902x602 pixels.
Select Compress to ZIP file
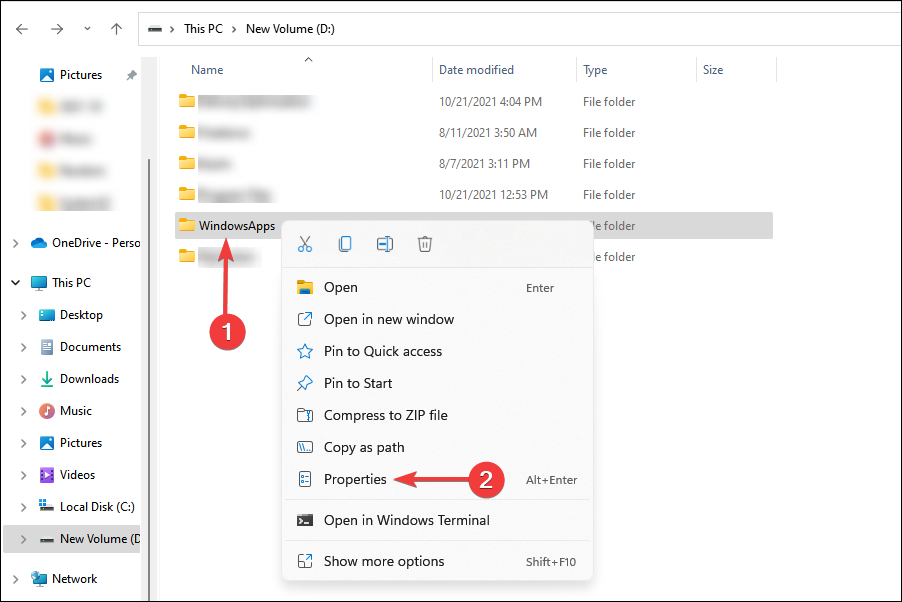(x=437, y=415)
